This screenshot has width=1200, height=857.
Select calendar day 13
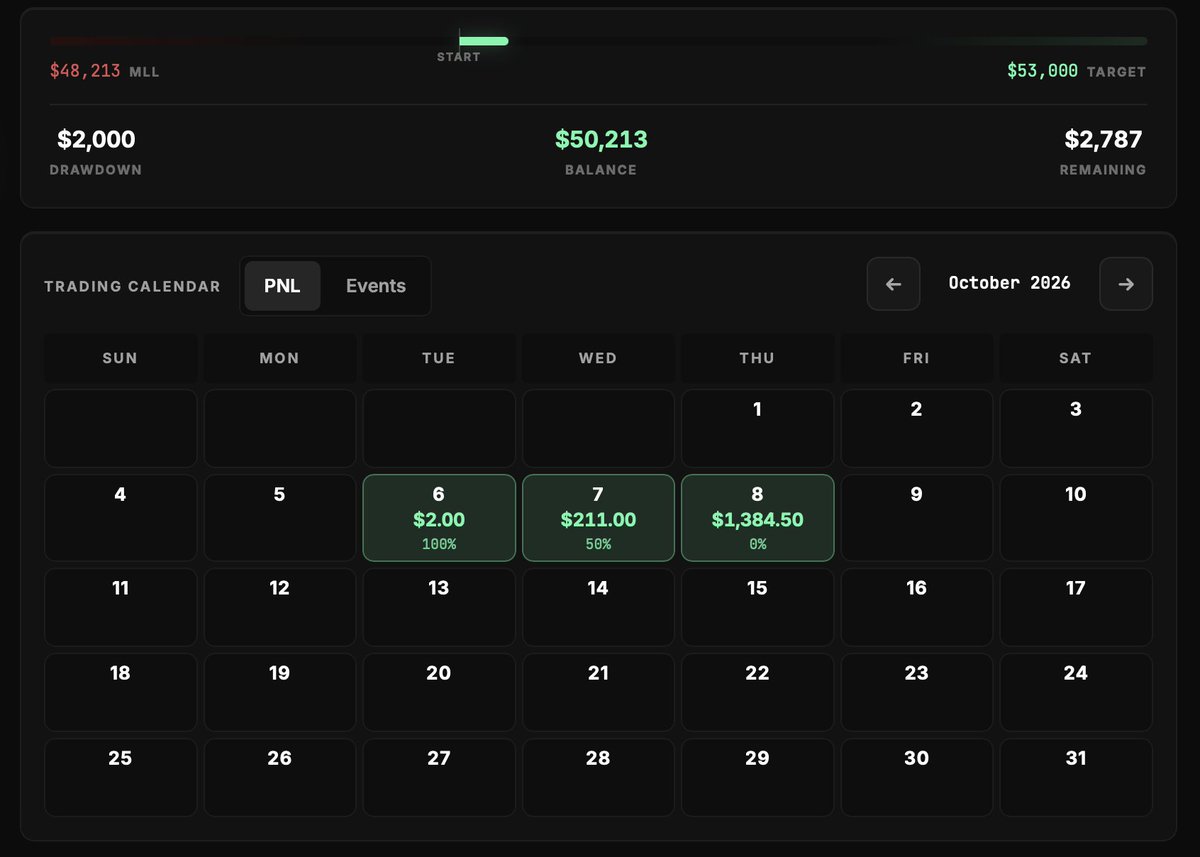pyautogui.click(x=439, y=607)
